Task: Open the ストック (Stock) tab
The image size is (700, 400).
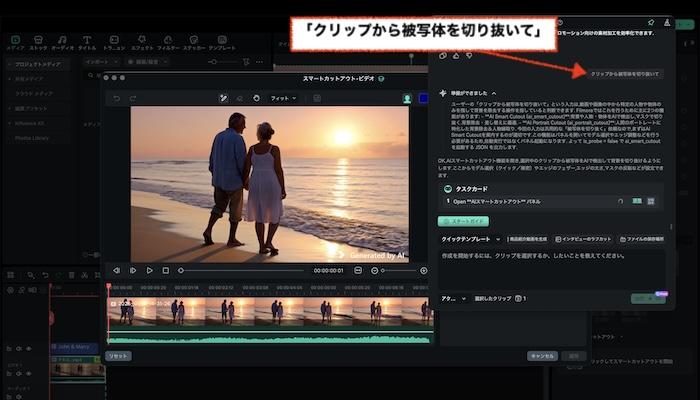Action: click(38, 43)
